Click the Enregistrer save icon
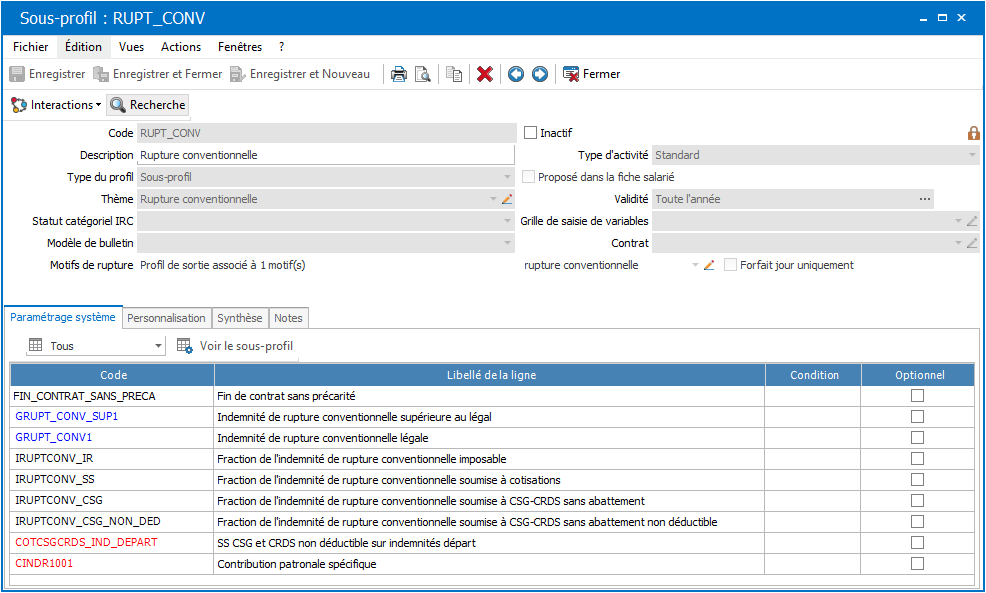This screenshot has height=593, width=986. point(17,74)
